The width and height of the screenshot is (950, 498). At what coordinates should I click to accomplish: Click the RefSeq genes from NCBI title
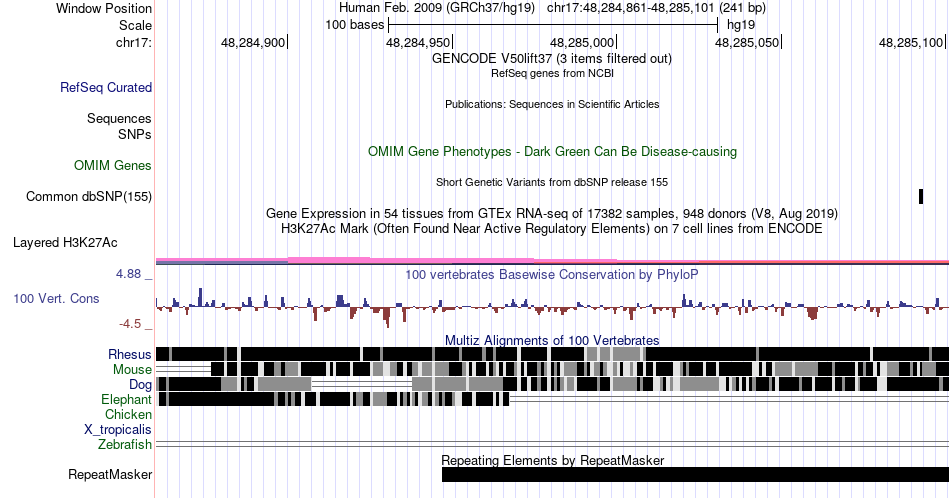552,73
